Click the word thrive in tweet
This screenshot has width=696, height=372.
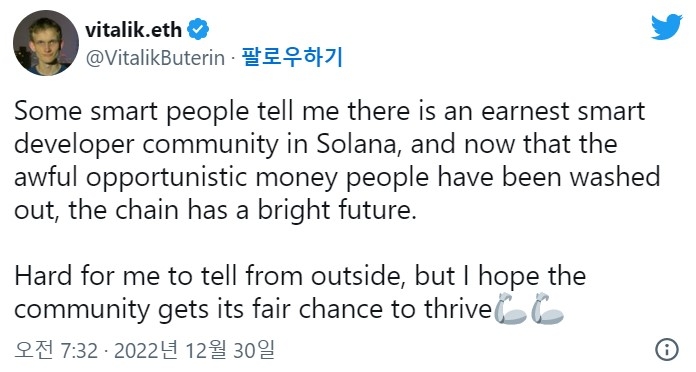click(x=458, y=309)
